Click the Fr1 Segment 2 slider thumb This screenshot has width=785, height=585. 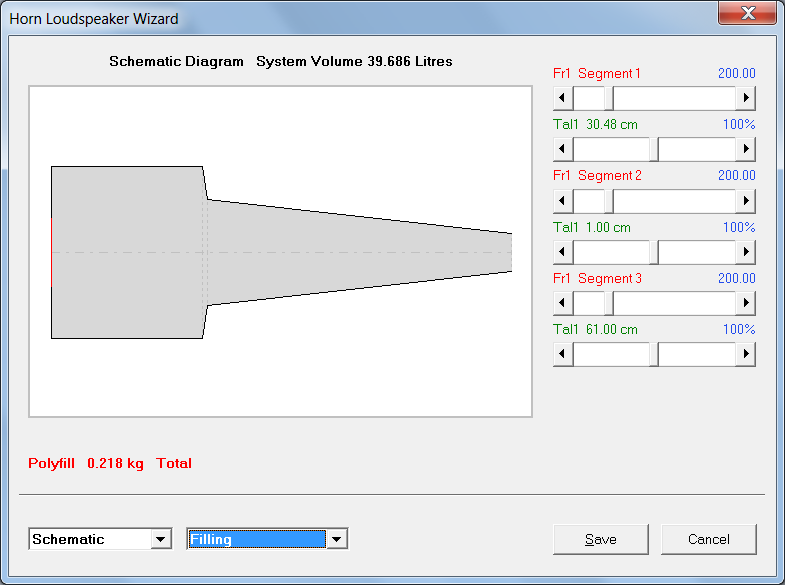(x=609, y=201)
